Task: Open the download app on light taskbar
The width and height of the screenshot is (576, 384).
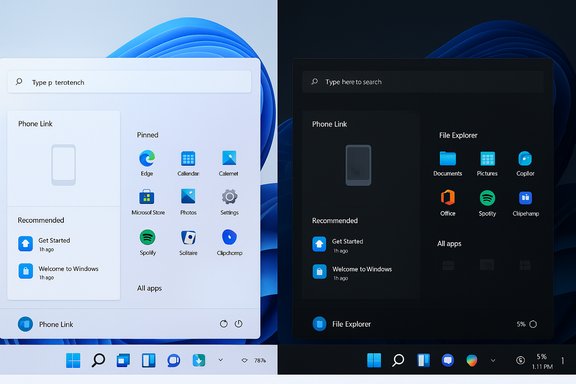Action: pyautogui.click(x=199, y=360)
